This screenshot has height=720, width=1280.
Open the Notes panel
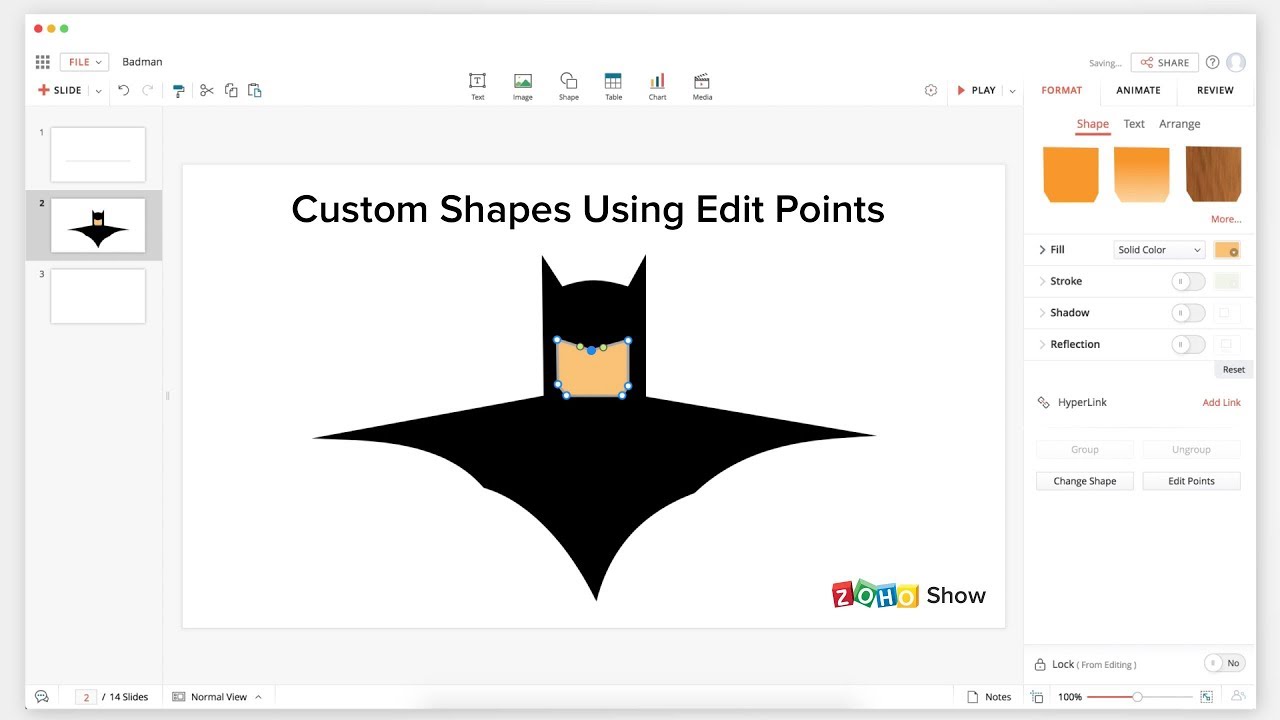click(x=990, y=696)
